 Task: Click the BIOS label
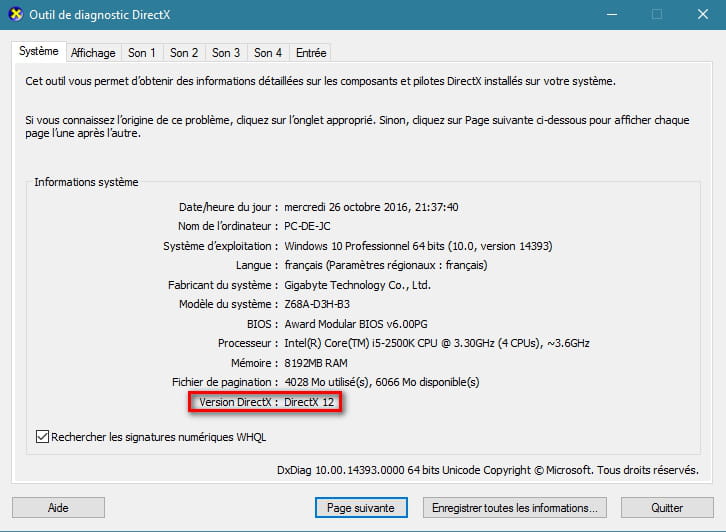coord(262,324)
